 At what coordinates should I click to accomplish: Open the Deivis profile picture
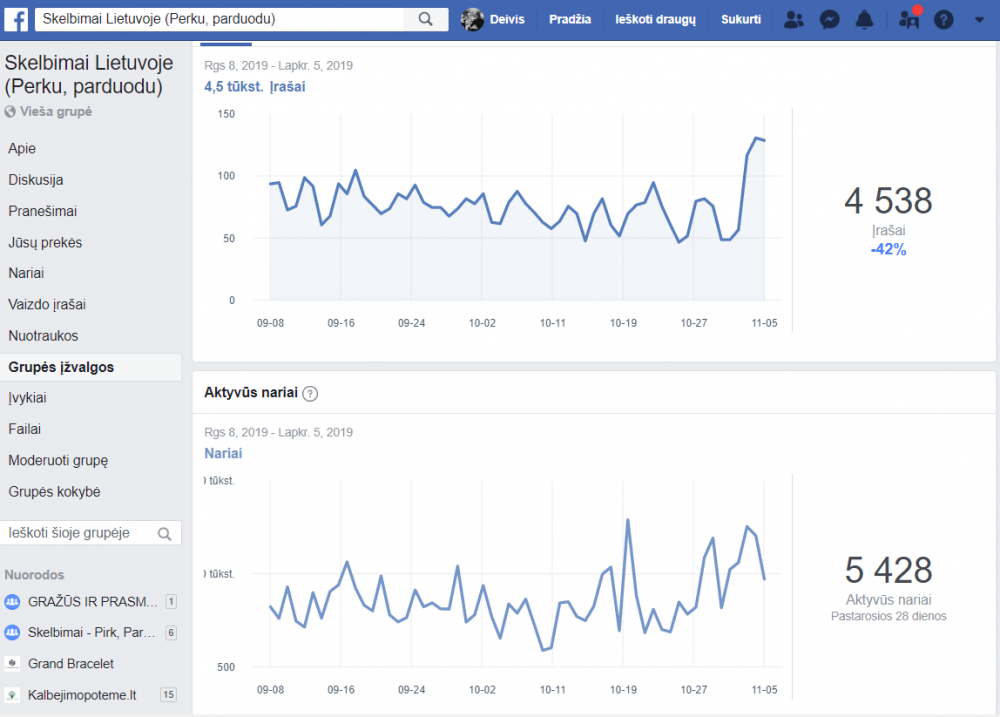coord(472,19)
